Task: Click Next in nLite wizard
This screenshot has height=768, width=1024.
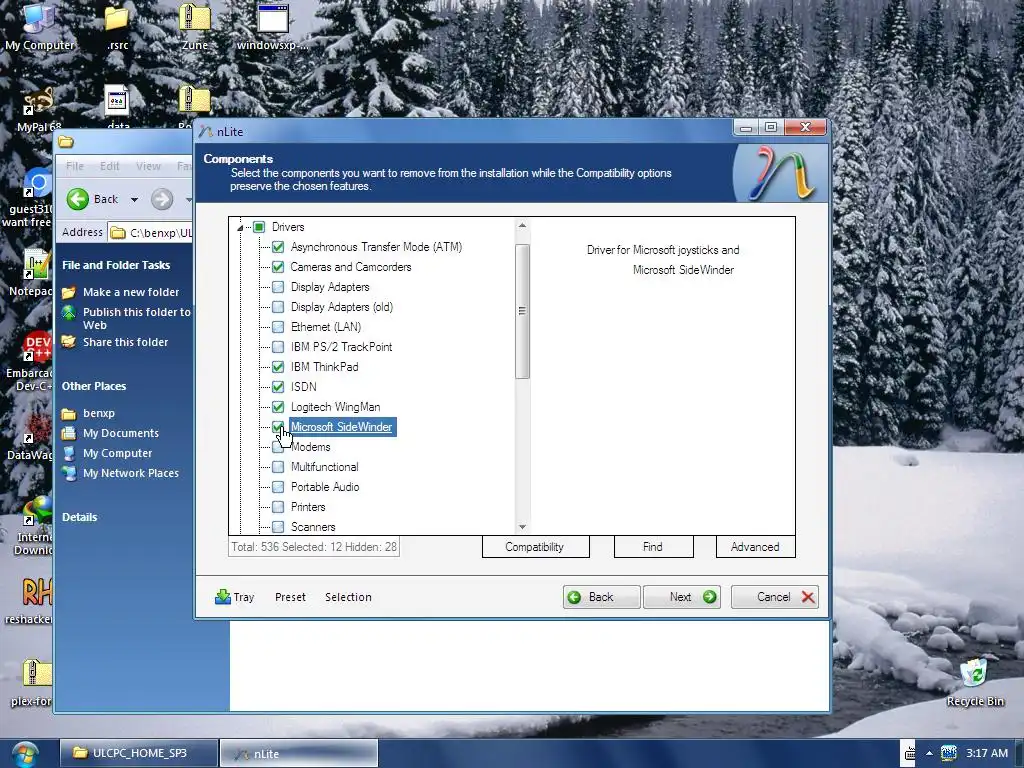Action: point(682,597)
